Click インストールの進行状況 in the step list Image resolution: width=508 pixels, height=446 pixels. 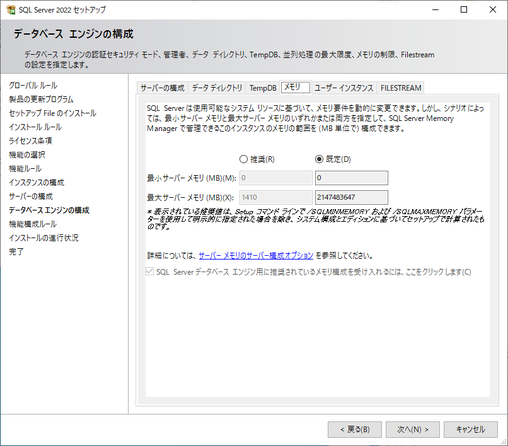44,238
